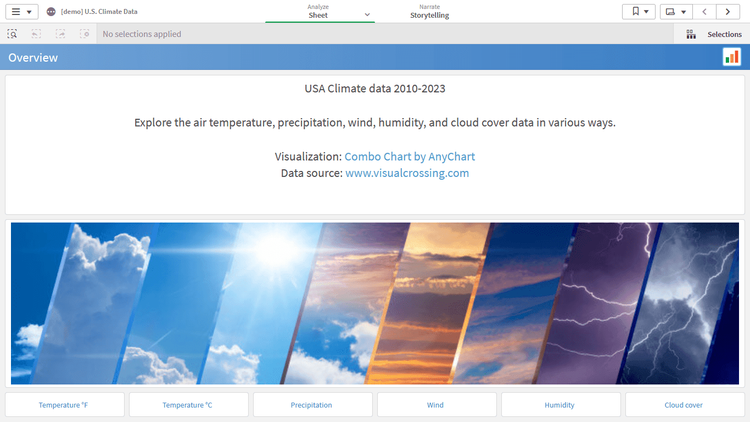Image resolution: width=750 pixels, height=422 pixels.
Task: Click the step forward selection icon
Action: (x=61, y=34)
